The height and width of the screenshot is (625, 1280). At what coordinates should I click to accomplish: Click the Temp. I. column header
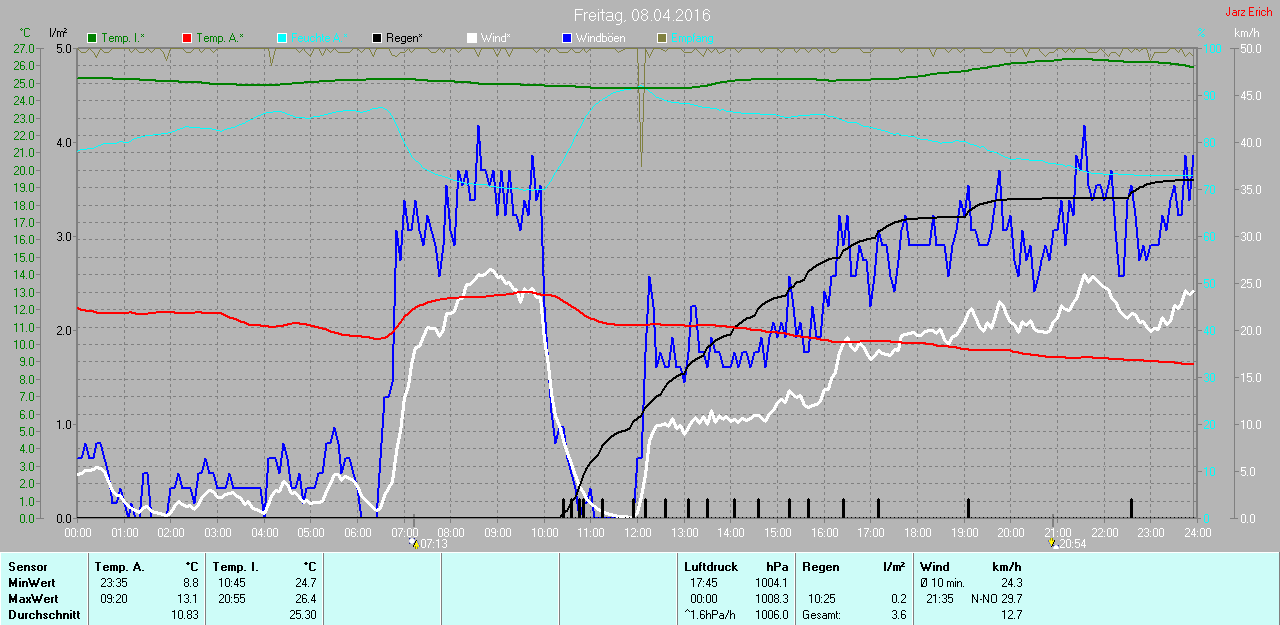[x=236, y=567]
